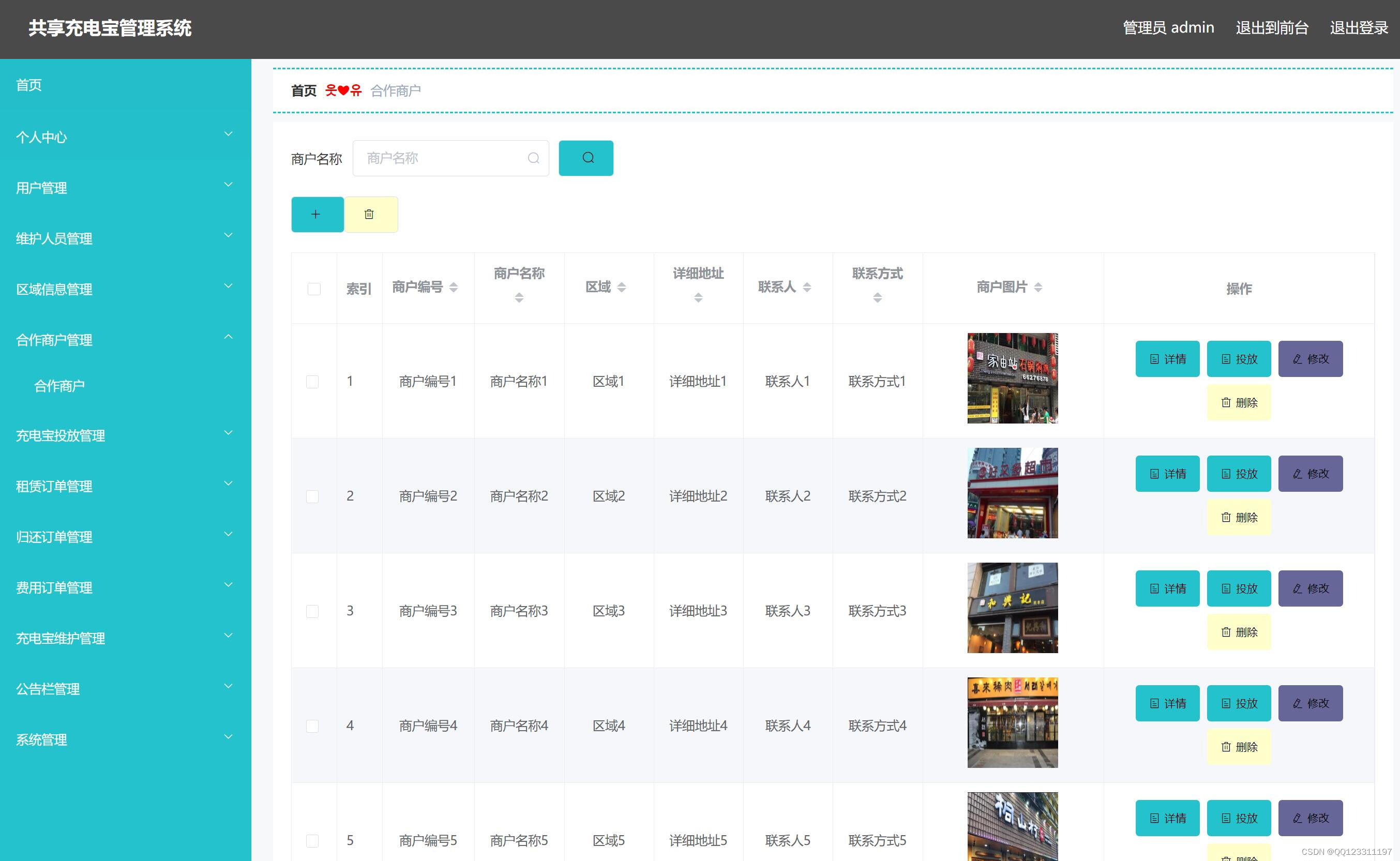Screen dimensions: 1400x861
Task: Click the batch delete trash icon
Action: pos(369,215)
